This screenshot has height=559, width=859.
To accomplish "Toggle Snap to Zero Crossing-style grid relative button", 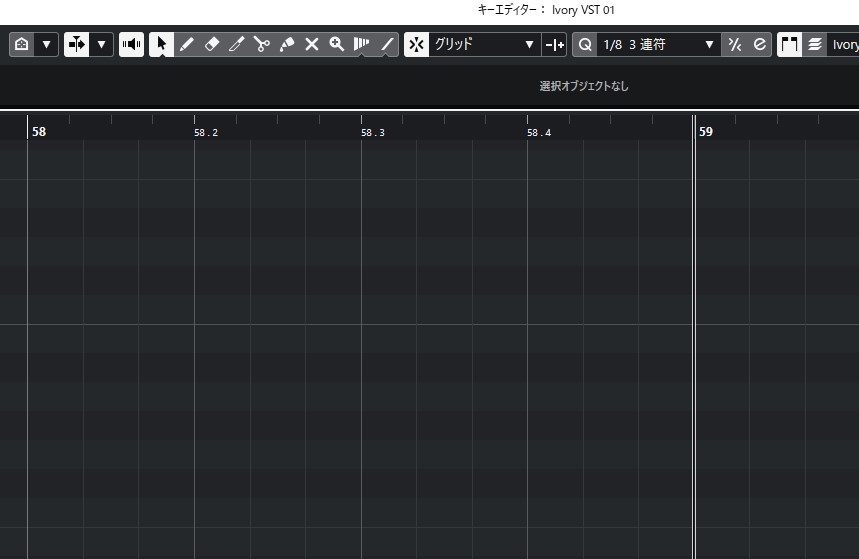I will [554, 45].
